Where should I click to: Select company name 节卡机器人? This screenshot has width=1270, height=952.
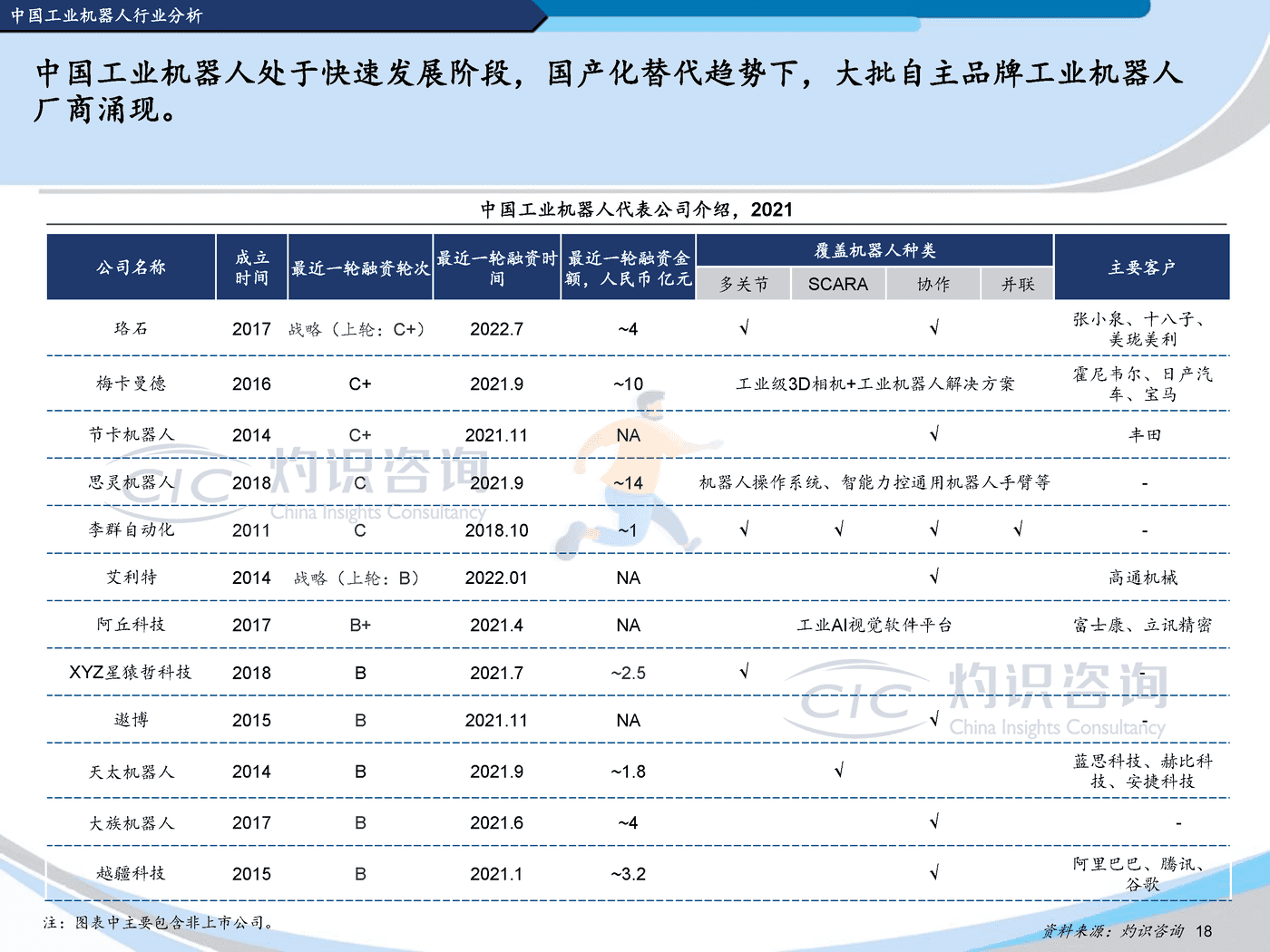point(132,435)
